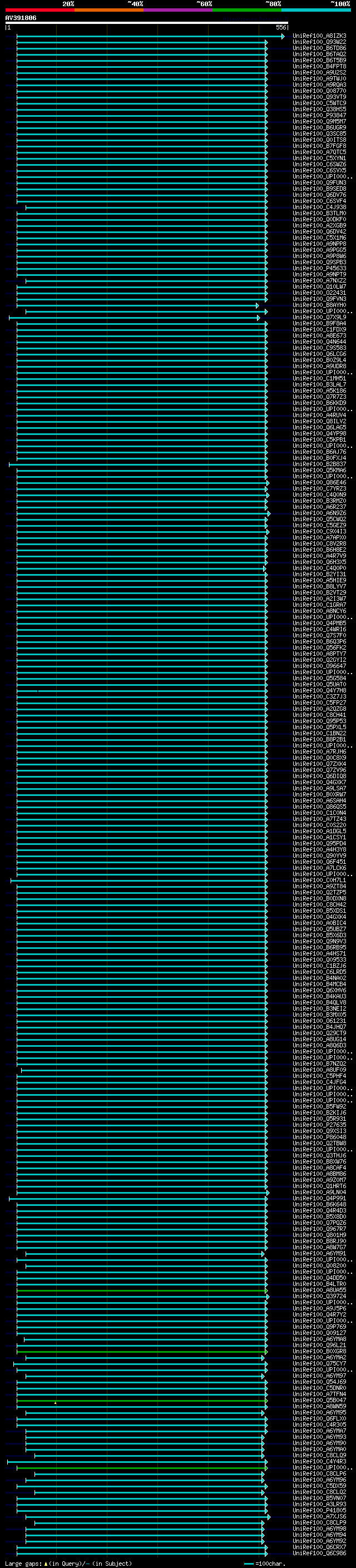356x1568 pixels.
Task: Click the UniRef100_B0XGR8 label
Action: tap(319, 1351)
